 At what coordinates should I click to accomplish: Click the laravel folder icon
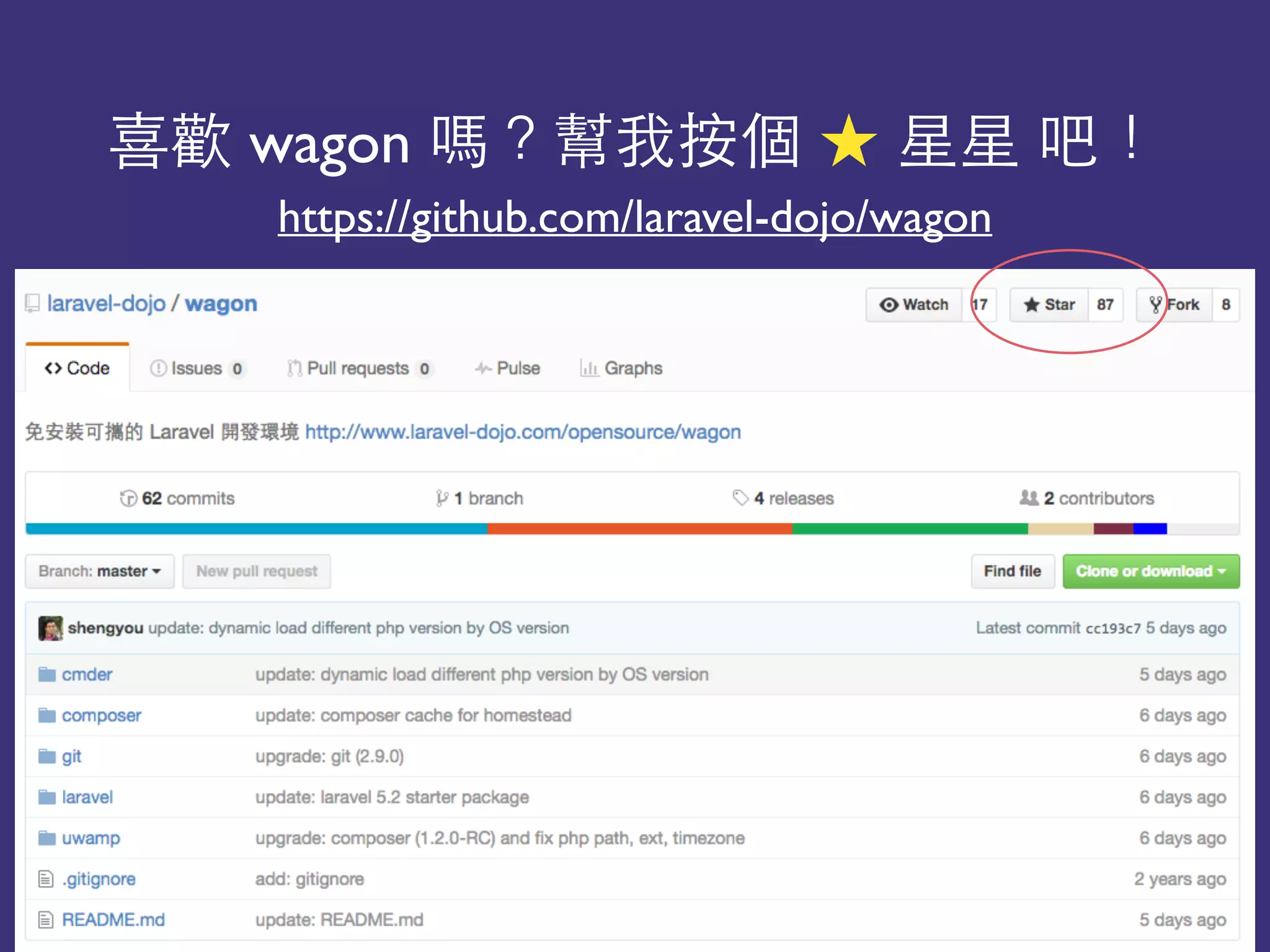(47, 797)
